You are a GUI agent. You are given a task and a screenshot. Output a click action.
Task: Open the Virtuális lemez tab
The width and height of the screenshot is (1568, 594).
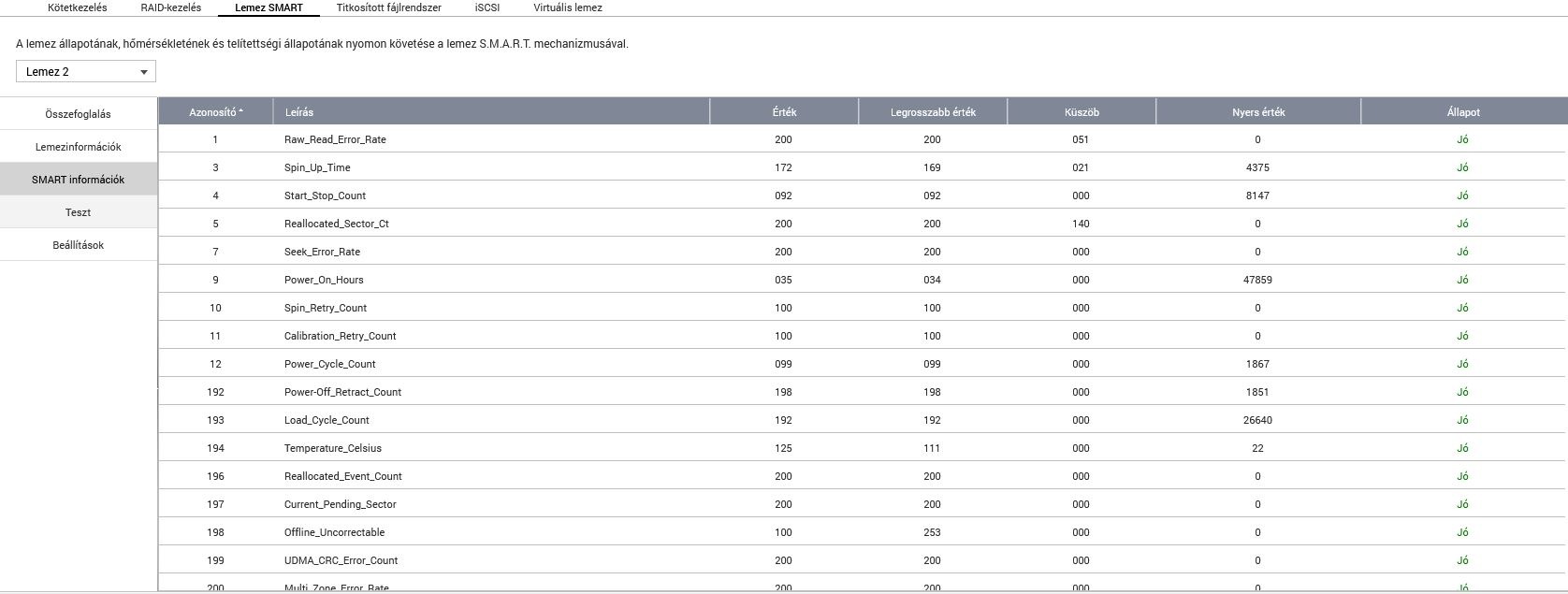click(568, 7)
